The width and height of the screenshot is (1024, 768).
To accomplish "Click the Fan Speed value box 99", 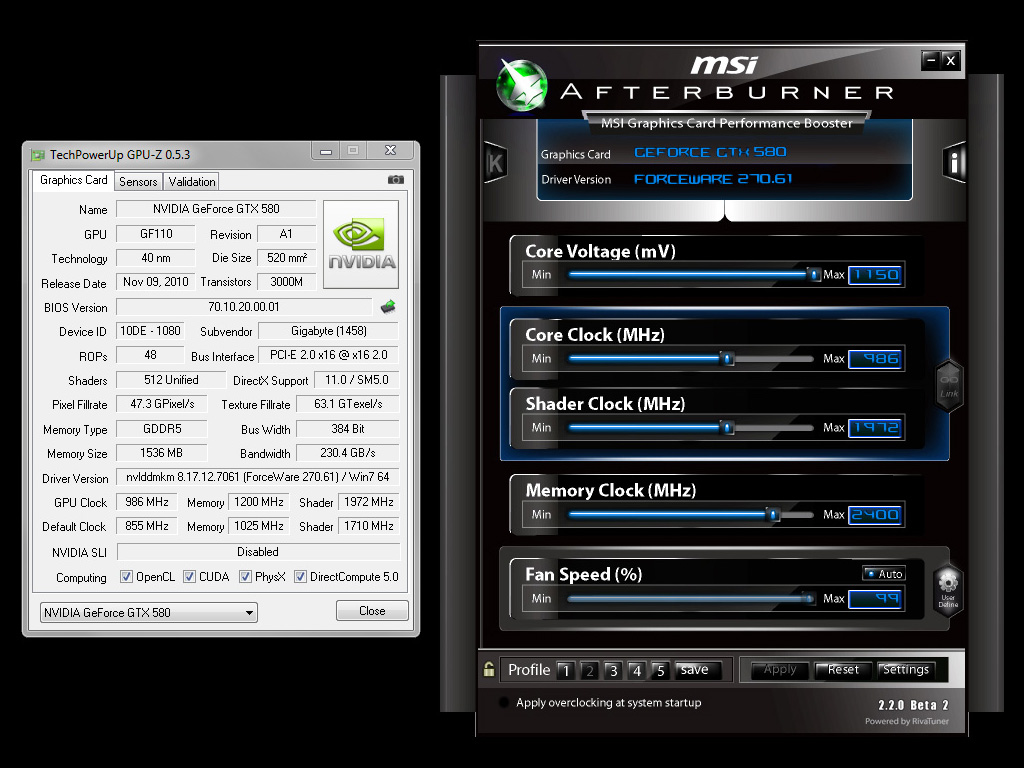I will point(875,598).
